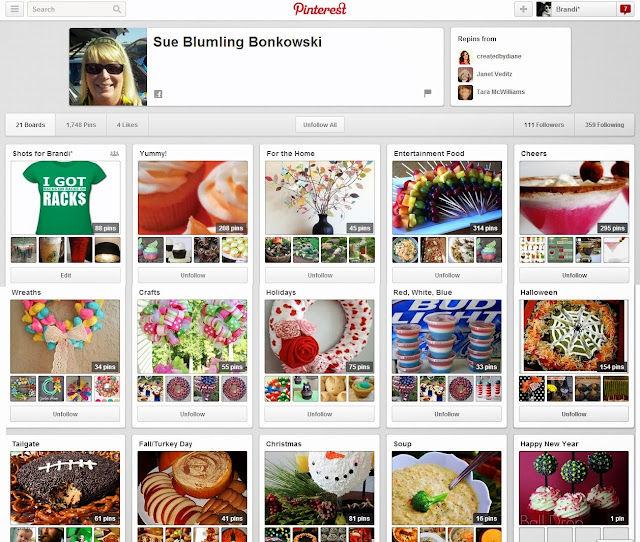
Task: Click the group icon on Shots for Brandi'
Action: click(x=114, y=154)
